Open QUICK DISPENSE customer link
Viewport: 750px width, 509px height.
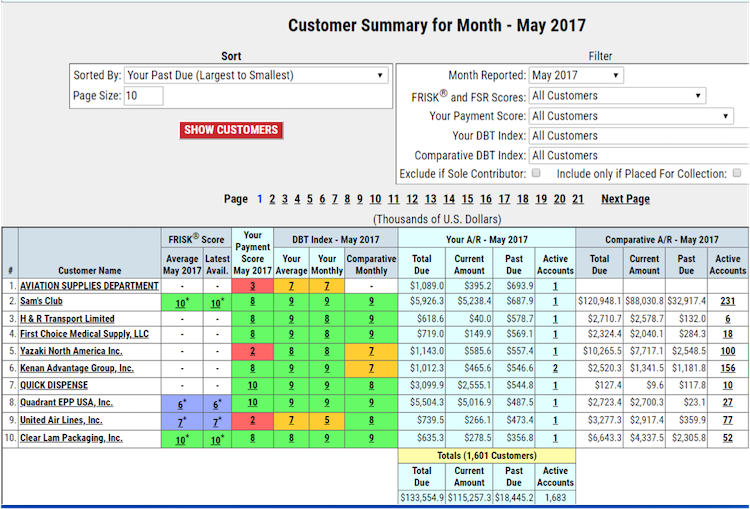[54, 386]
